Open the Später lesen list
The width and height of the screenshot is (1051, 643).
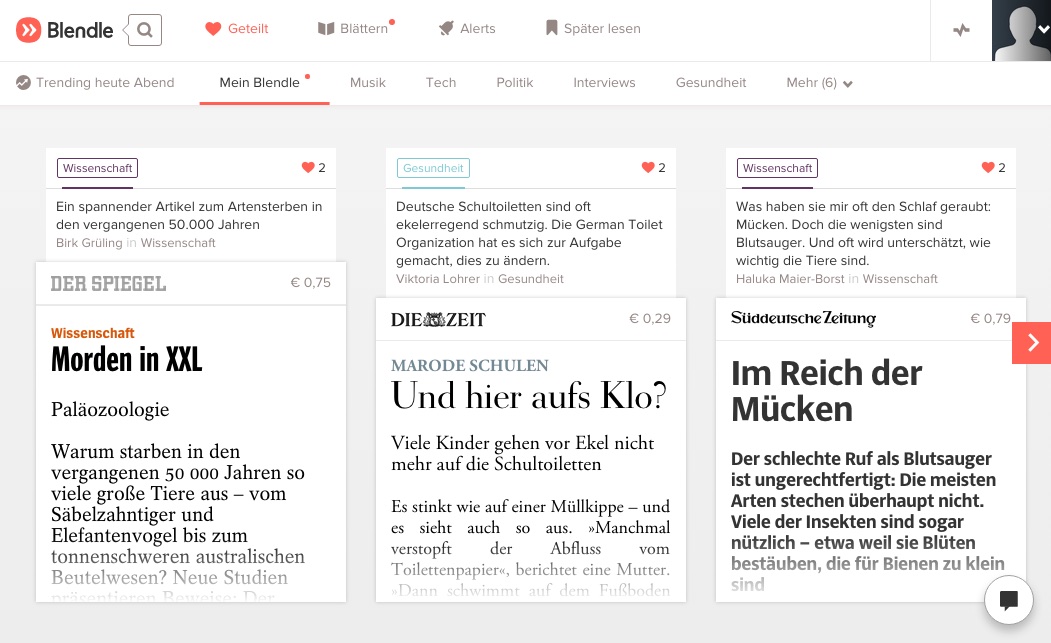point(592,29)
